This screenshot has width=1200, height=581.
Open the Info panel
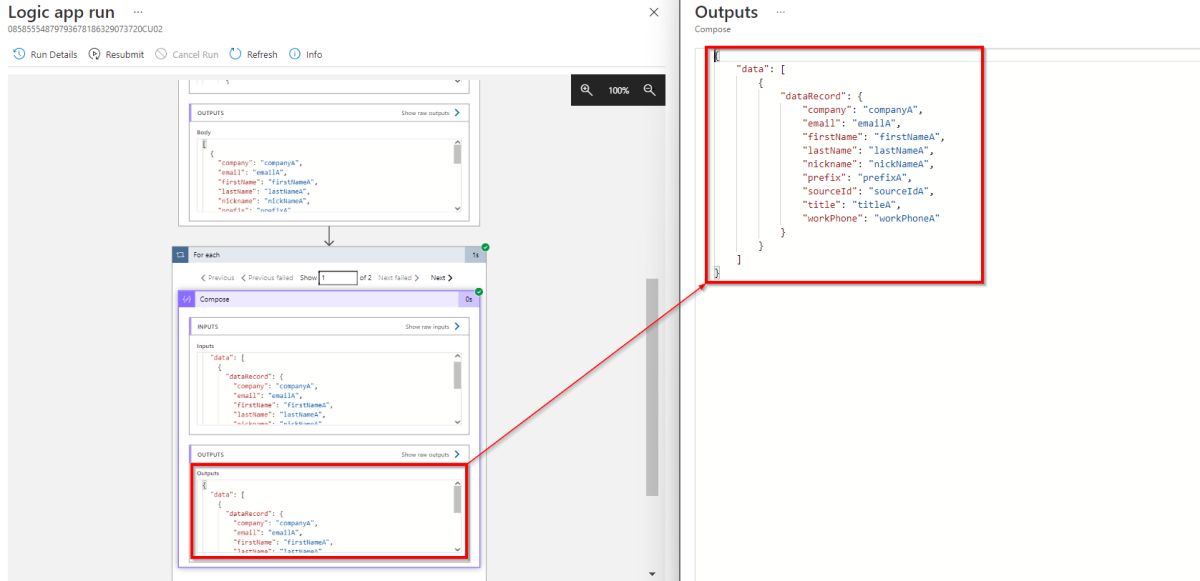[x=306, y=54]
